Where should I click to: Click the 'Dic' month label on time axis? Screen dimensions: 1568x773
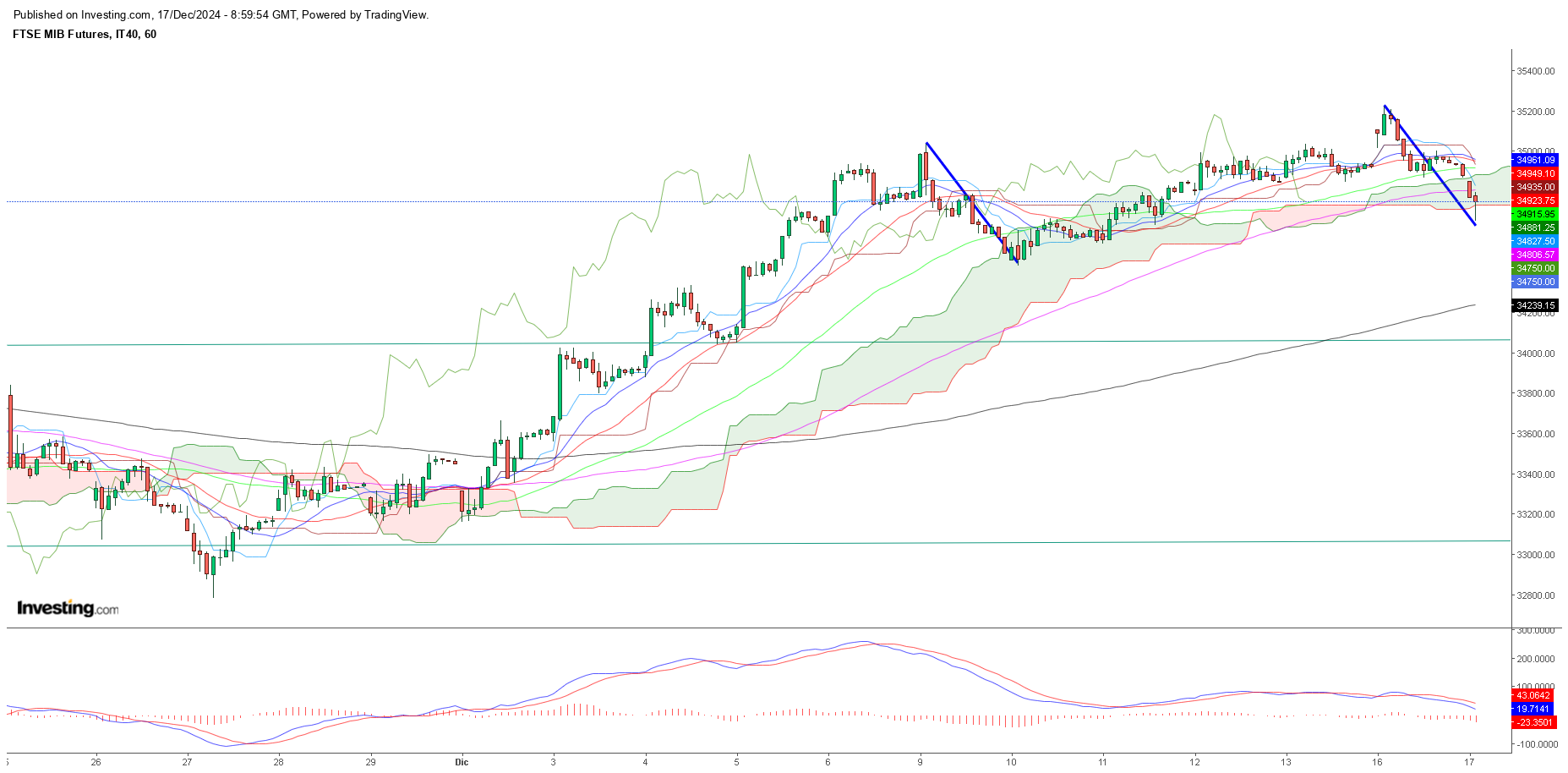pos(462,762)
